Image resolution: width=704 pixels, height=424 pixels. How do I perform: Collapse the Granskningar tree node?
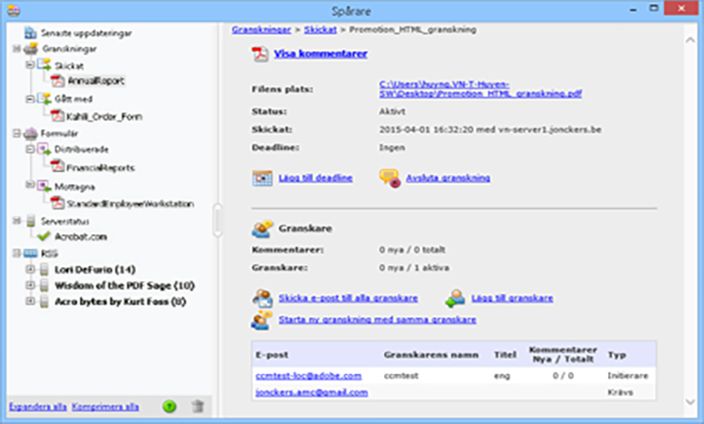click(x=17, y=49)
